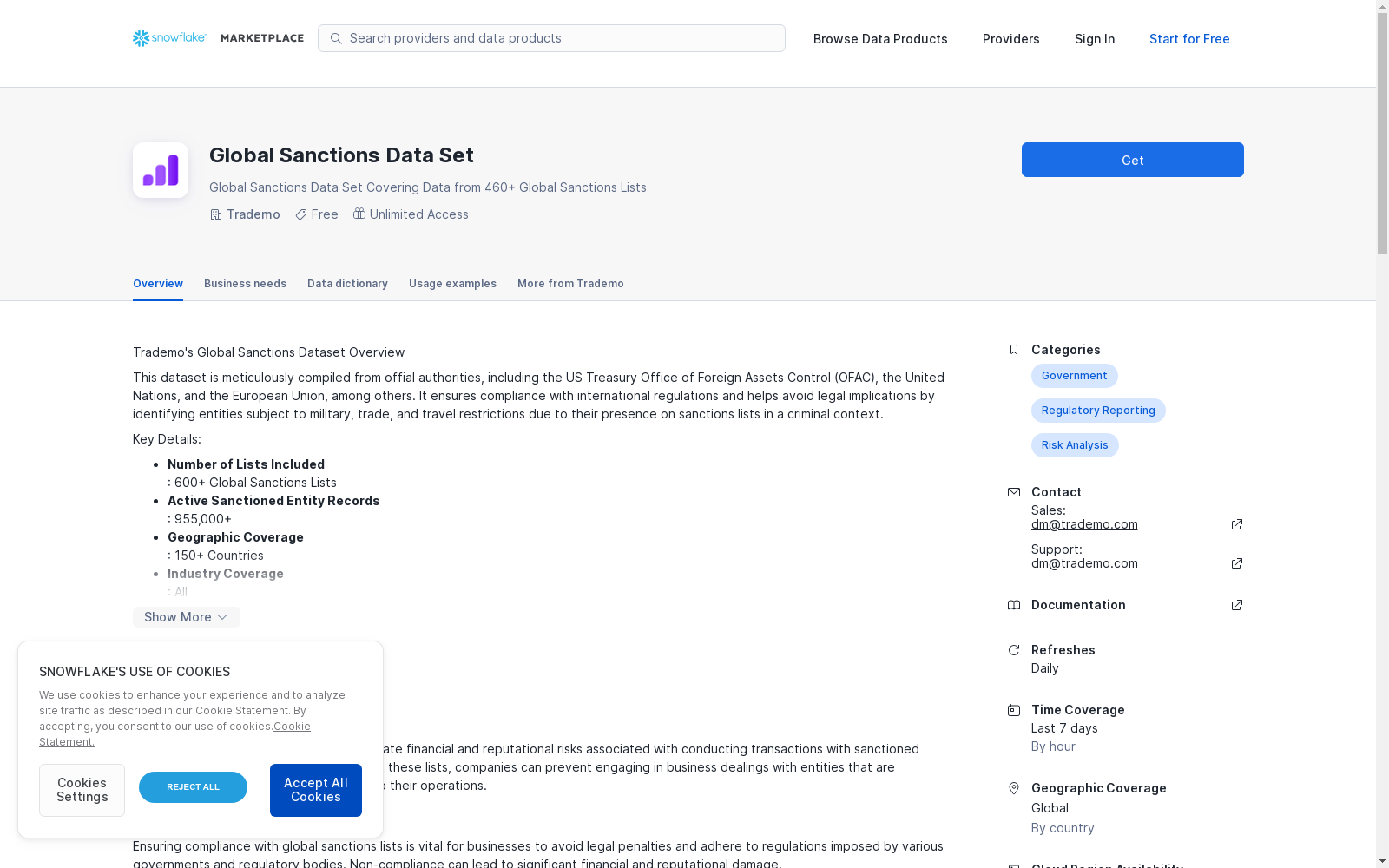This screenshot has height=868, width=1389.
Task: Open Documentation external link icon
Action: point(1237,605)
